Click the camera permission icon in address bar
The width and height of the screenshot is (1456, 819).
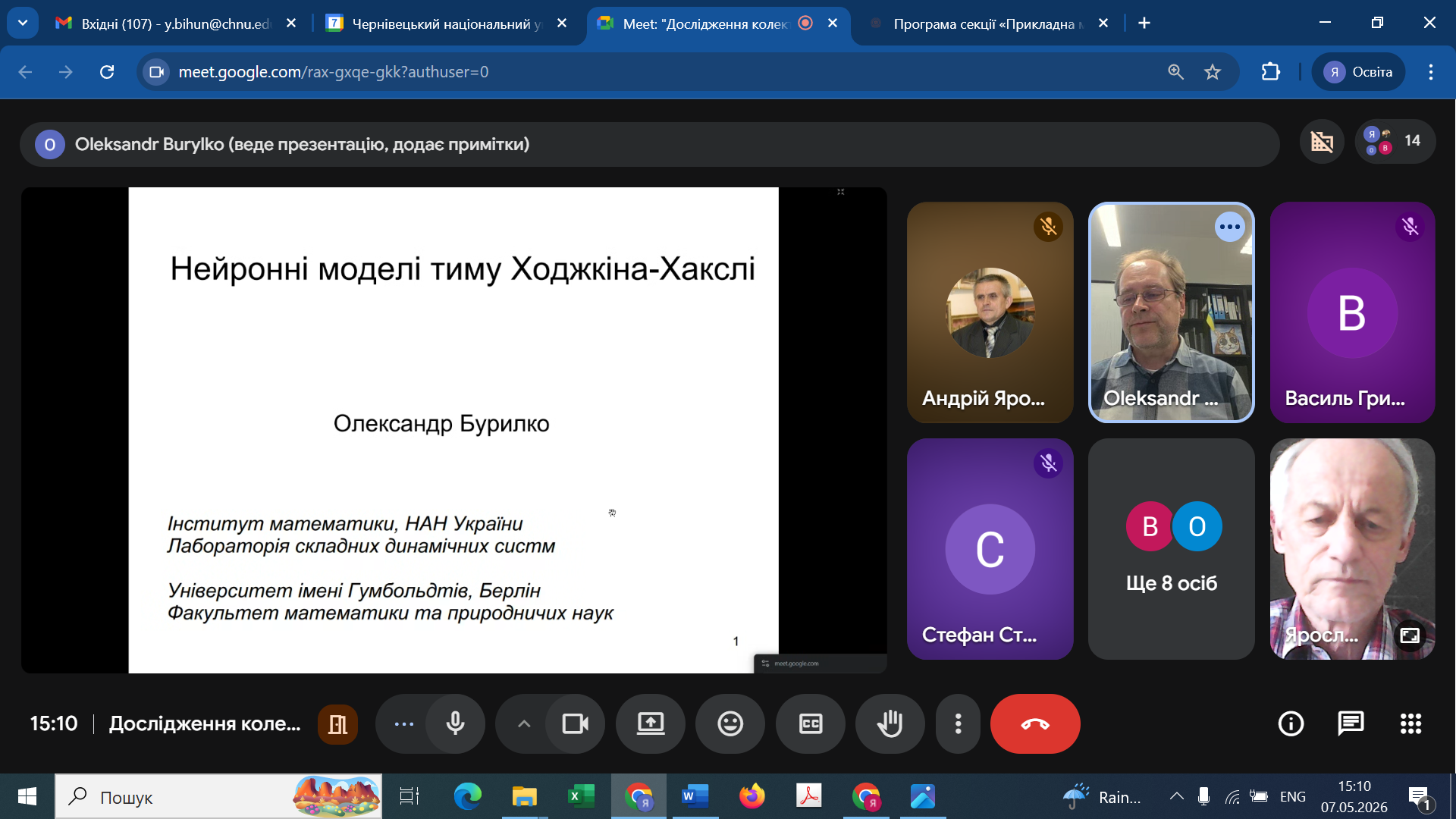tap(156, 72)
